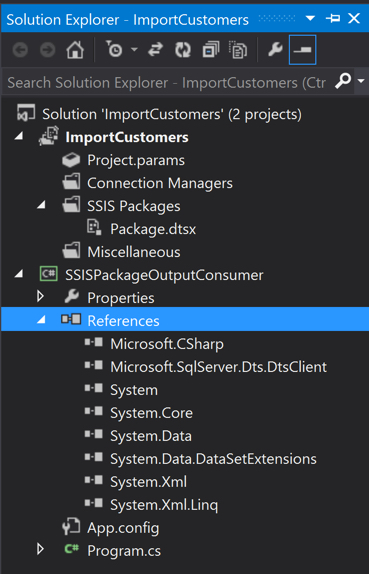Collapse the ImportCustomers project node
The height and width of the screenshot is (574, 369).
pos(19,137)
